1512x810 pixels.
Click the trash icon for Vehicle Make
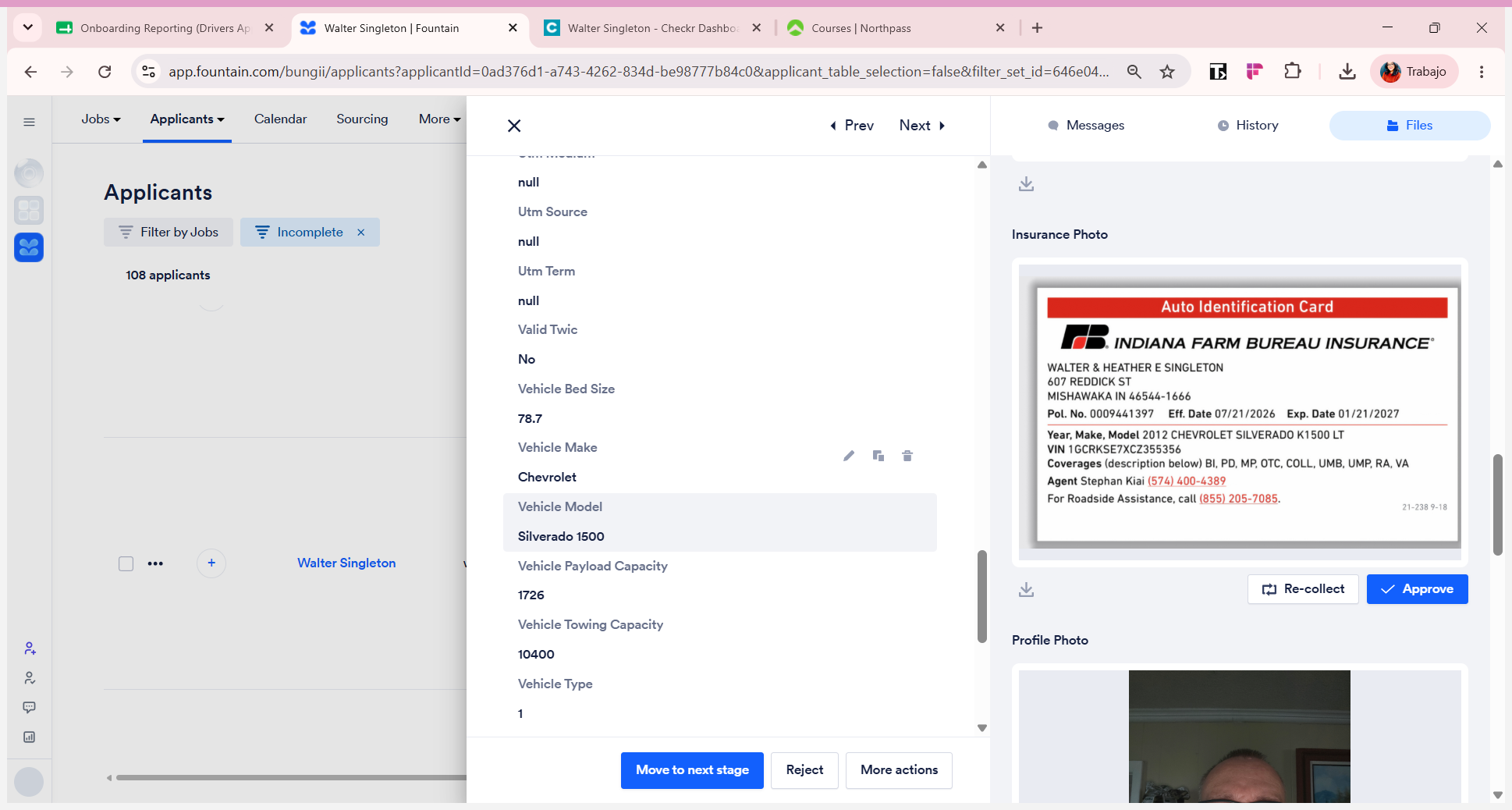[907, 456]
